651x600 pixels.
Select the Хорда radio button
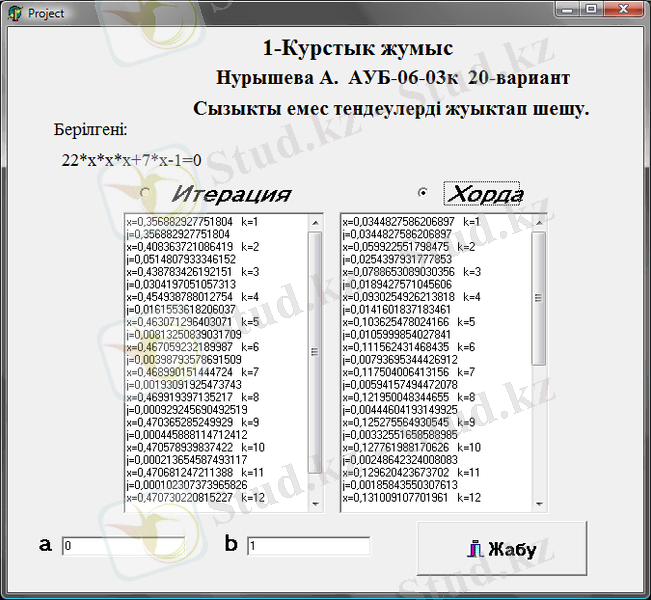click(423, 192)
